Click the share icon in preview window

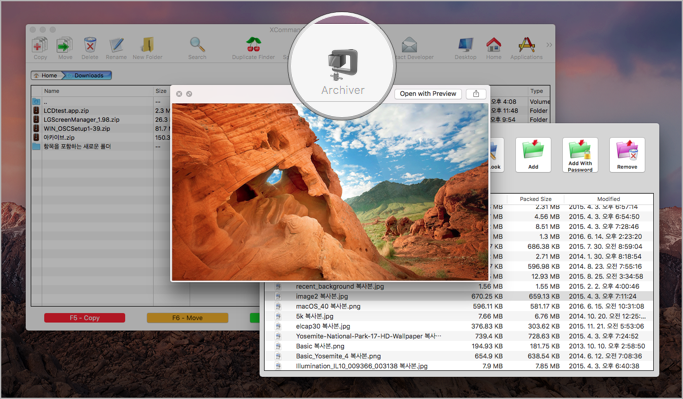476,94
